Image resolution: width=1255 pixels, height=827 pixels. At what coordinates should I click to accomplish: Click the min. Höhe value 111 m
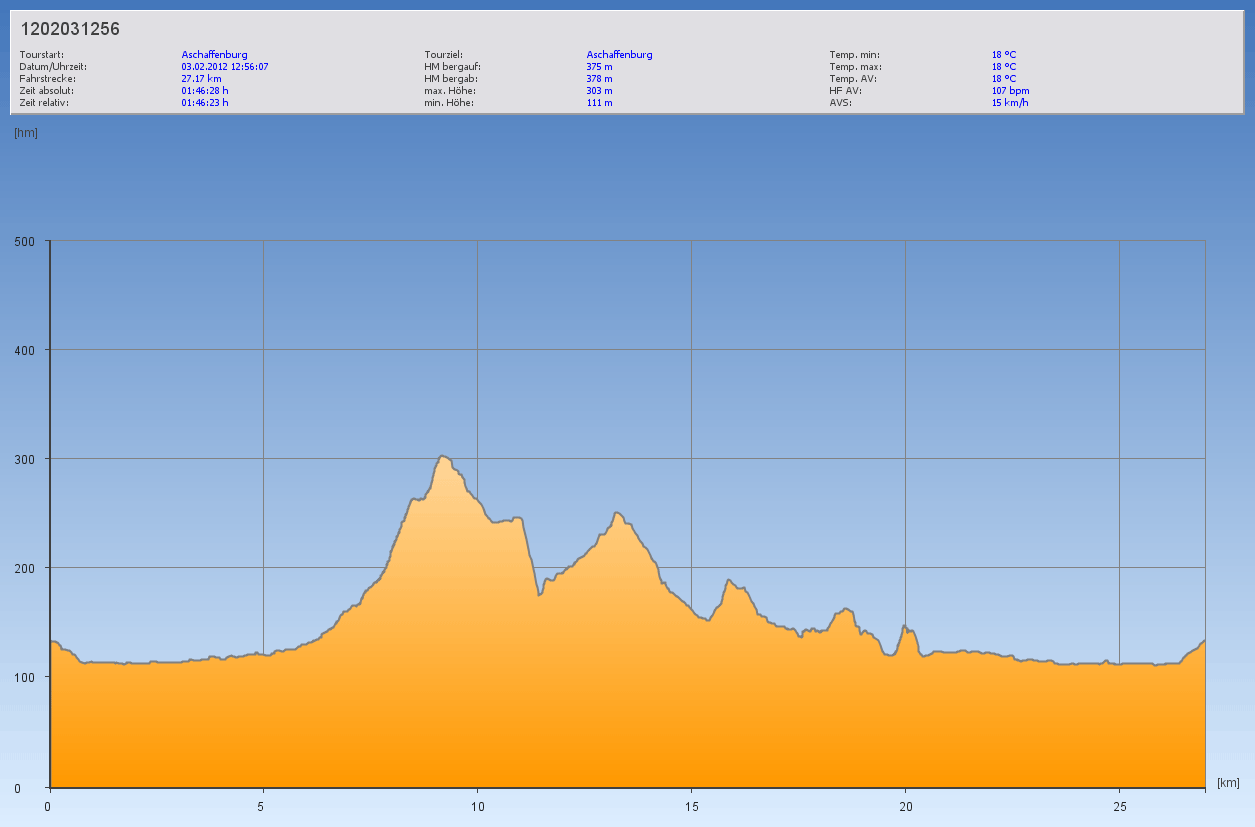[x=599, y=102]
